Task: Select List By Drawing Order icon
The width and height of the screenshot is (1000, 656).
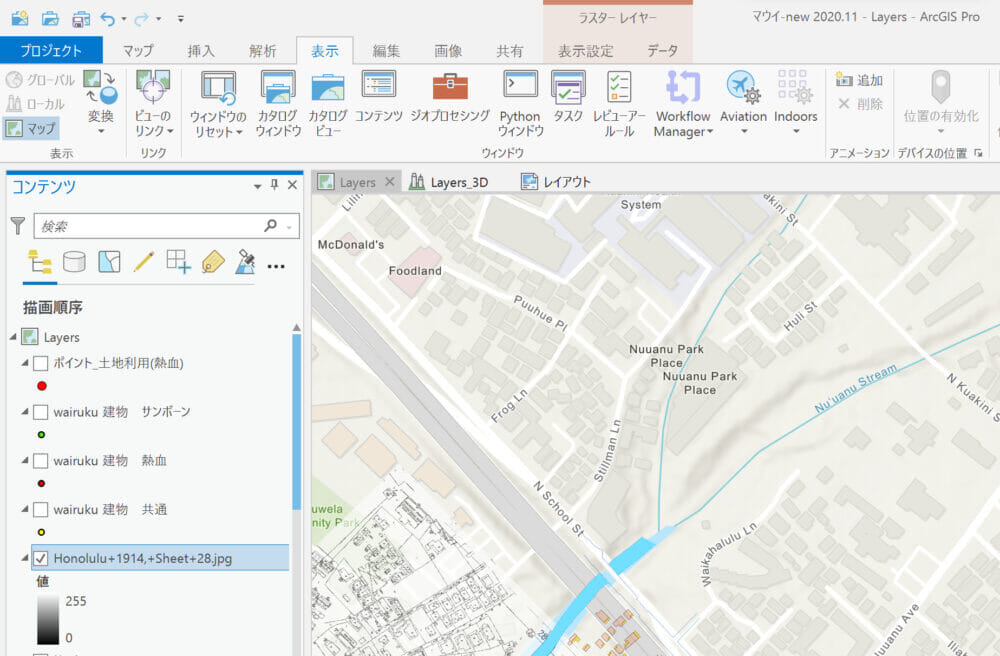Action: [x=40, y=263]
